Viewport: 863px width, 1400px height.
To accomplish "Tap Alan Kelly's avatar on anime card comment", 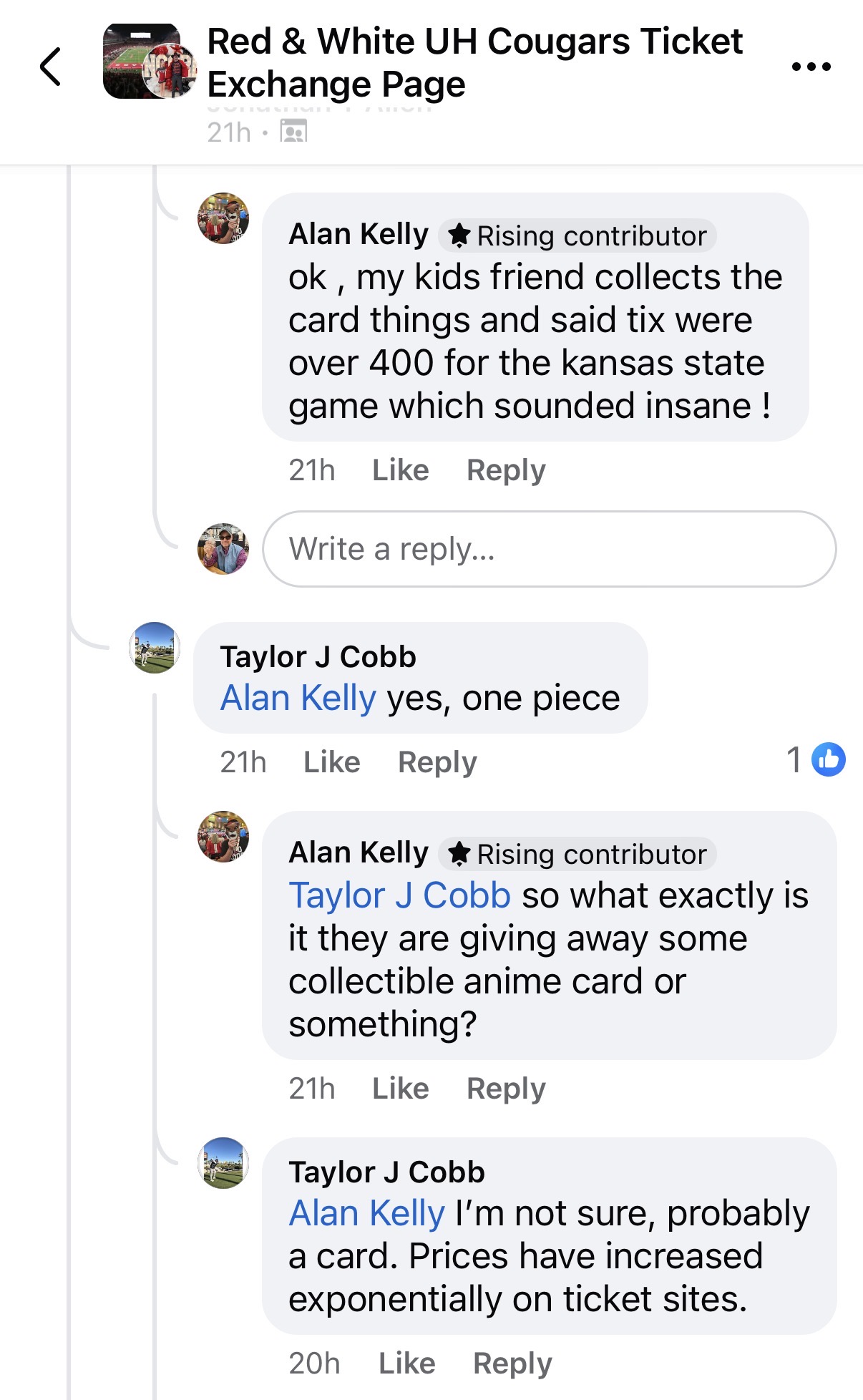I will point(223,837).
